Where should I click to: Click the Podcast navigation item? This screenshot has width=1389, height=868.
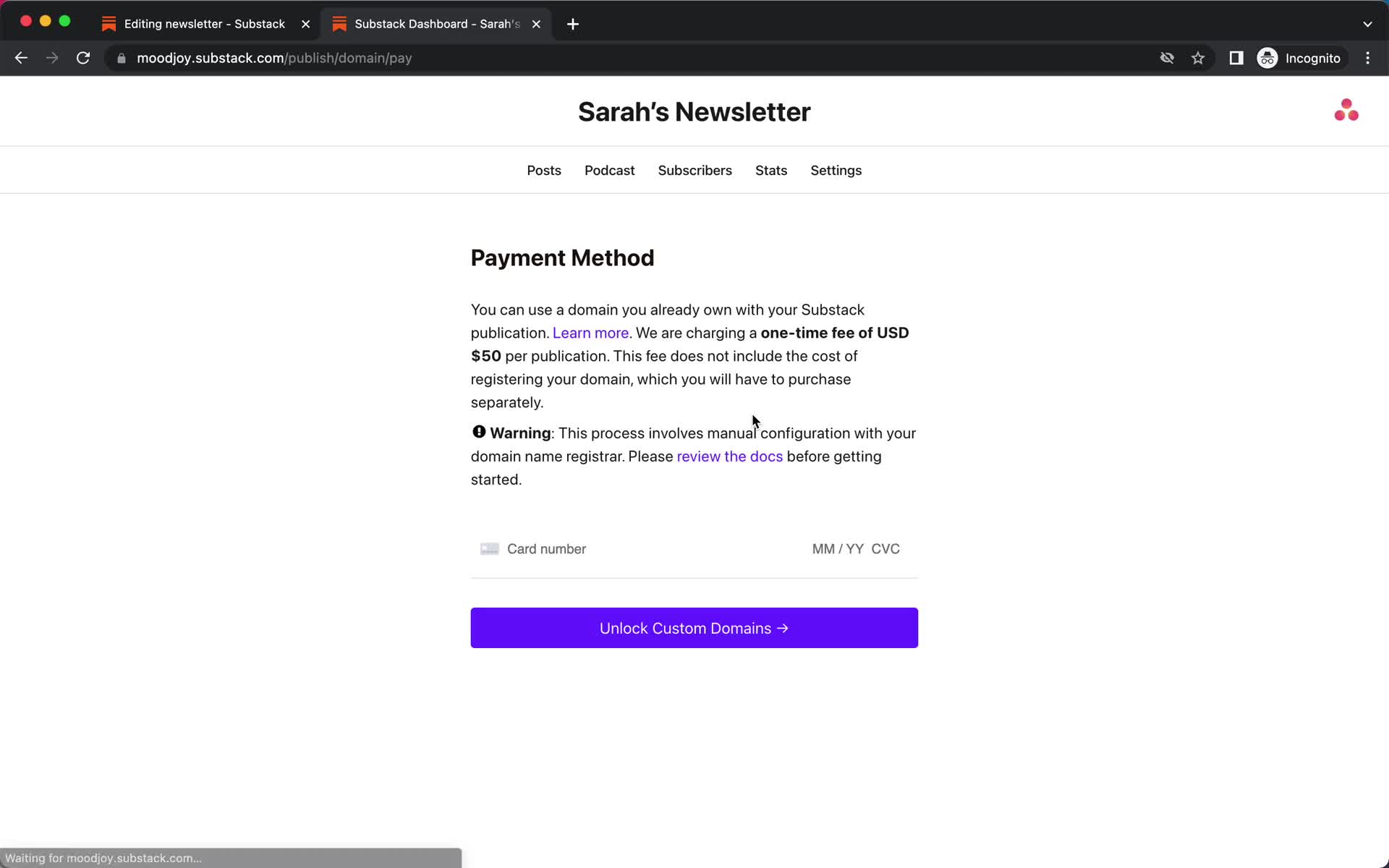coord(610,170)
